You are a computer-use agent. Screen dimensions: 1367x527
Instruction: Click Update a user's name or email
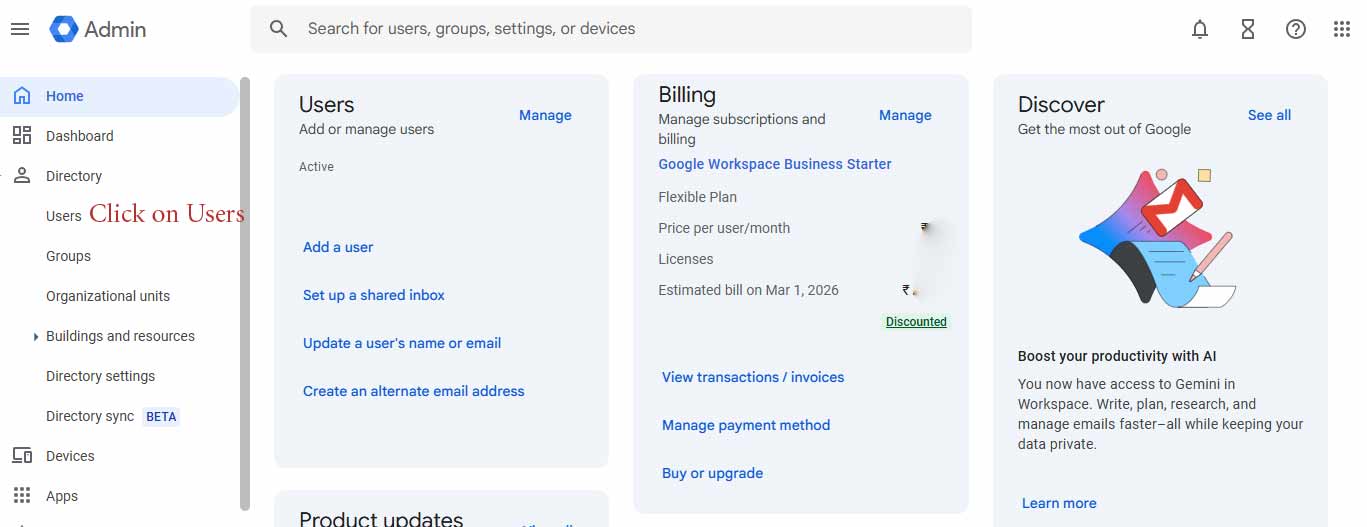pos(402,343)
